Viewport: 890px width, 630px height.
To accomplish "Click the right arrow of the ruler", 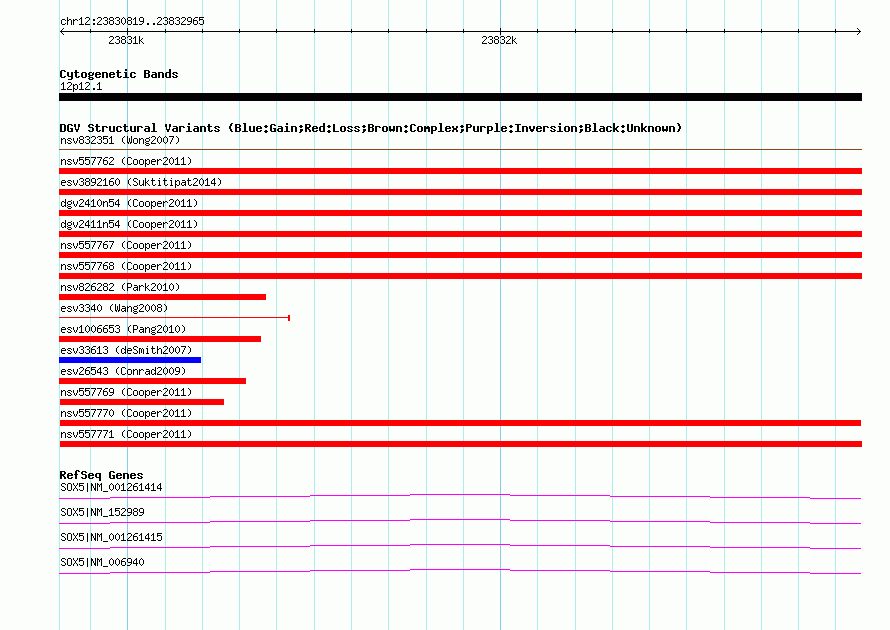I will point(858,32).
